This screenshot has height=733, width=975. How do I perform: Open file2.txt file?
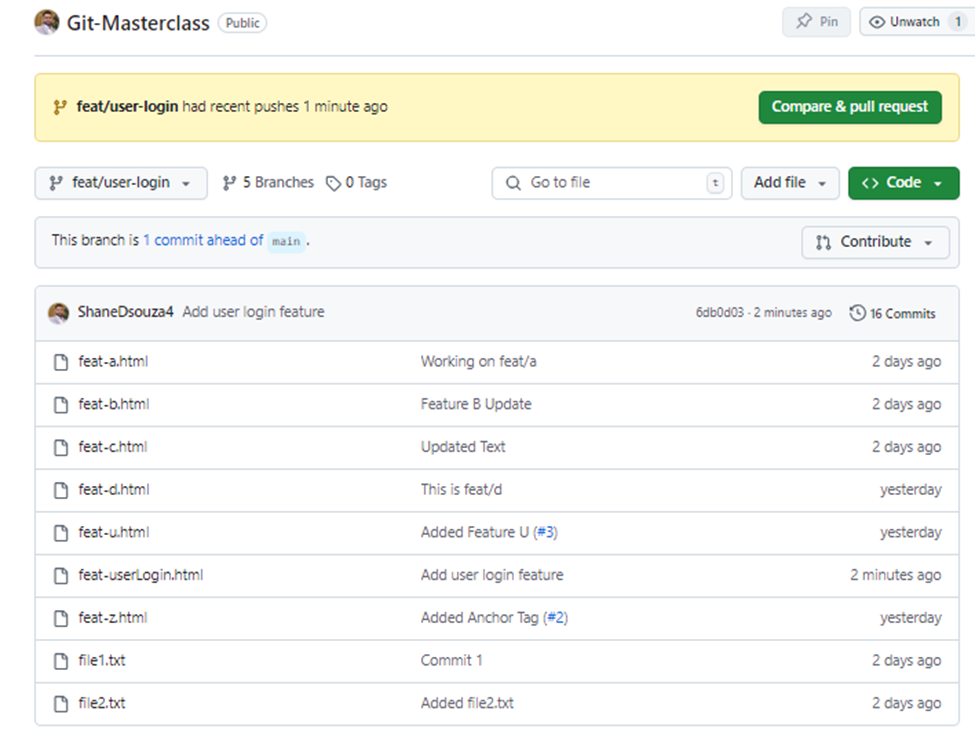click(x=102, y=703)
